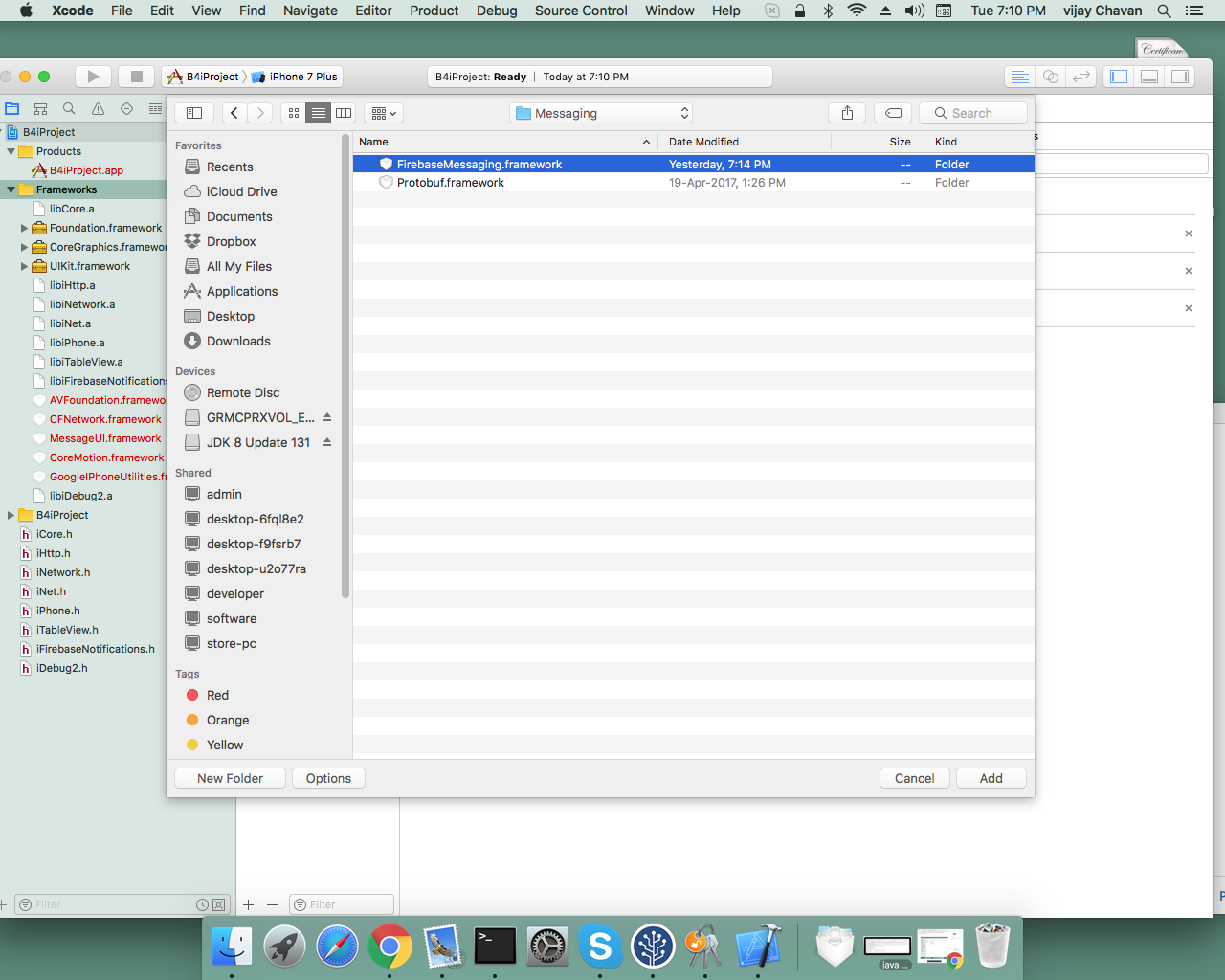The width and height of the screenshot is (1225, 980).
Task: Expand the B4iProject group folder
Action: coord(11,515)
